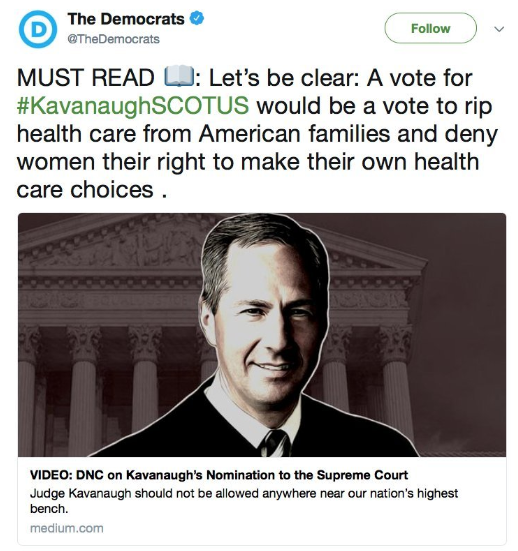Click the Judge Kavanaugh should not be allowed description

tap(244, 501)
